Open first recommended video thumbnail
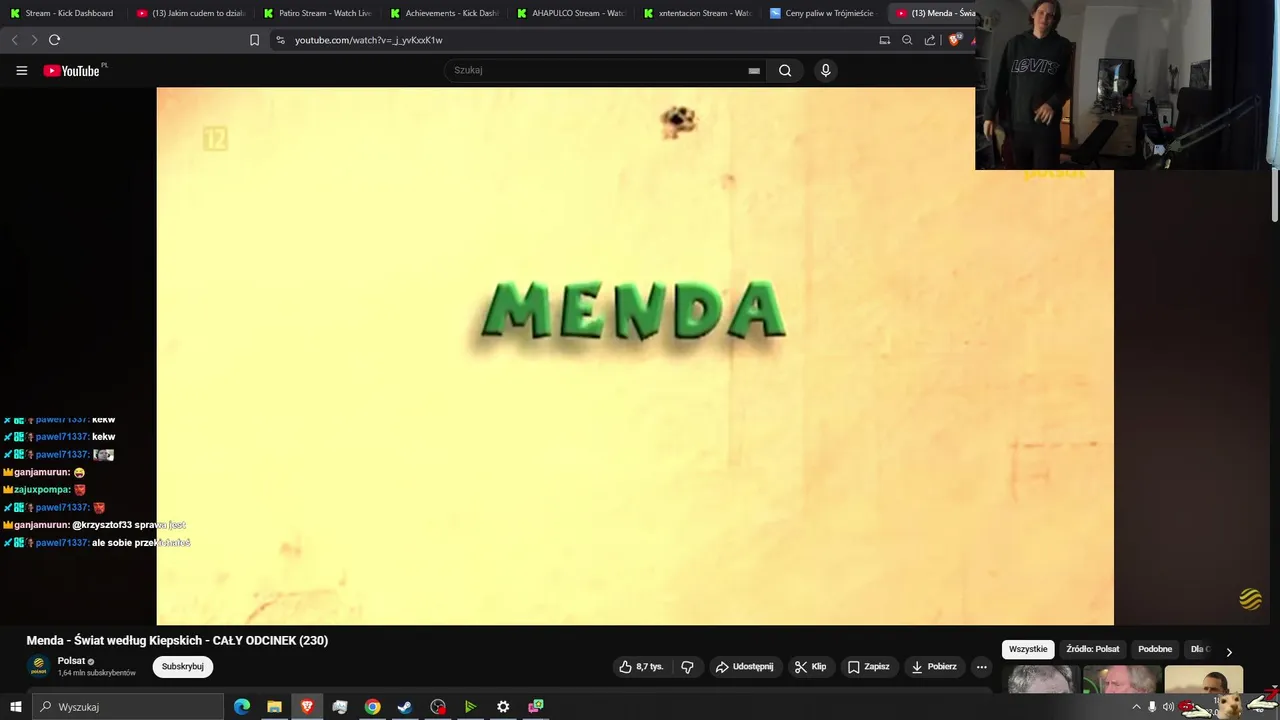The height and width of the screenshot is (720, 1280). point(1042,680)
